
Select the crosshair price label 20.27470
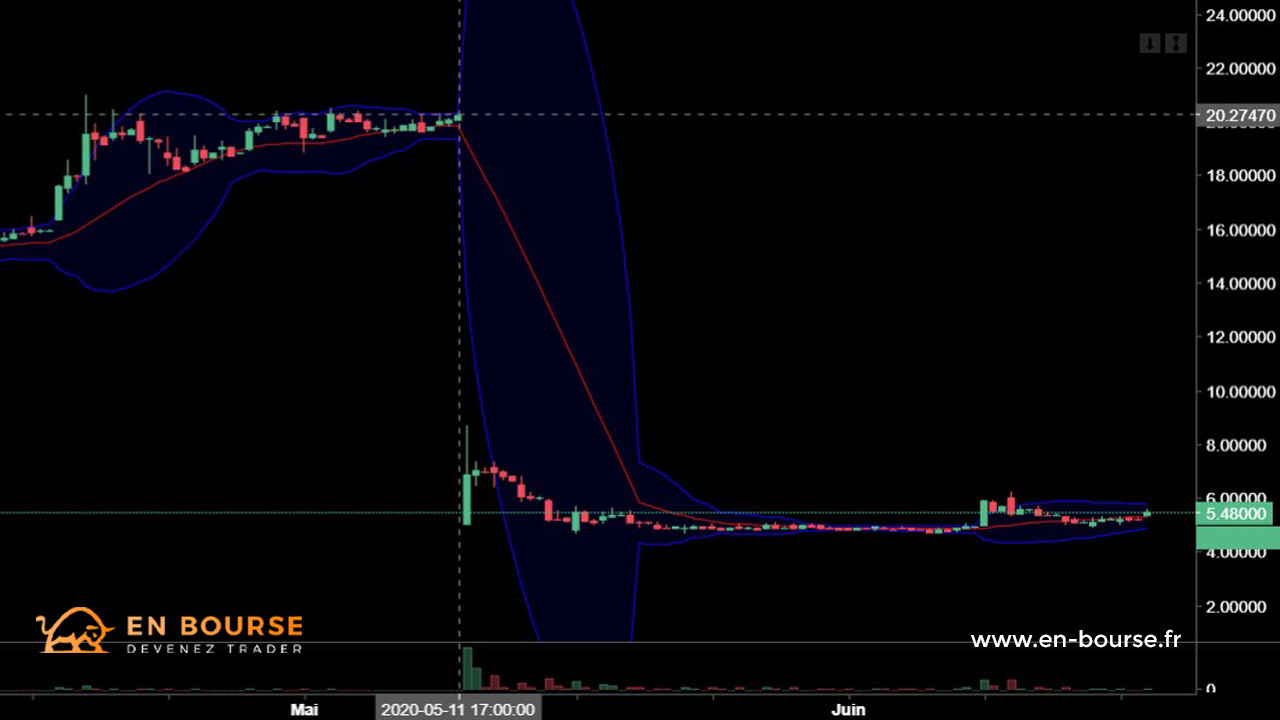point(1238,115)
